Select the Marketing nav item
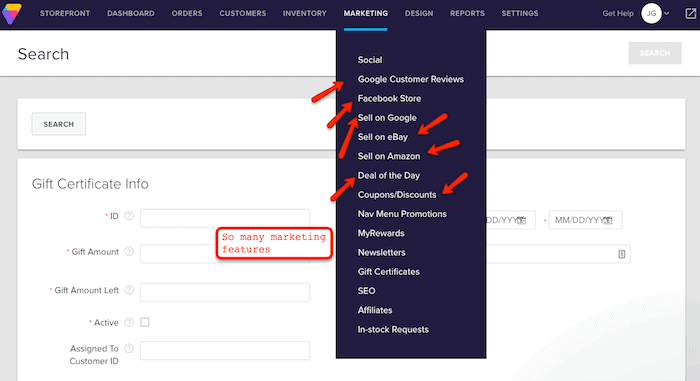The image size is (700, 381). tap(366, 13)
